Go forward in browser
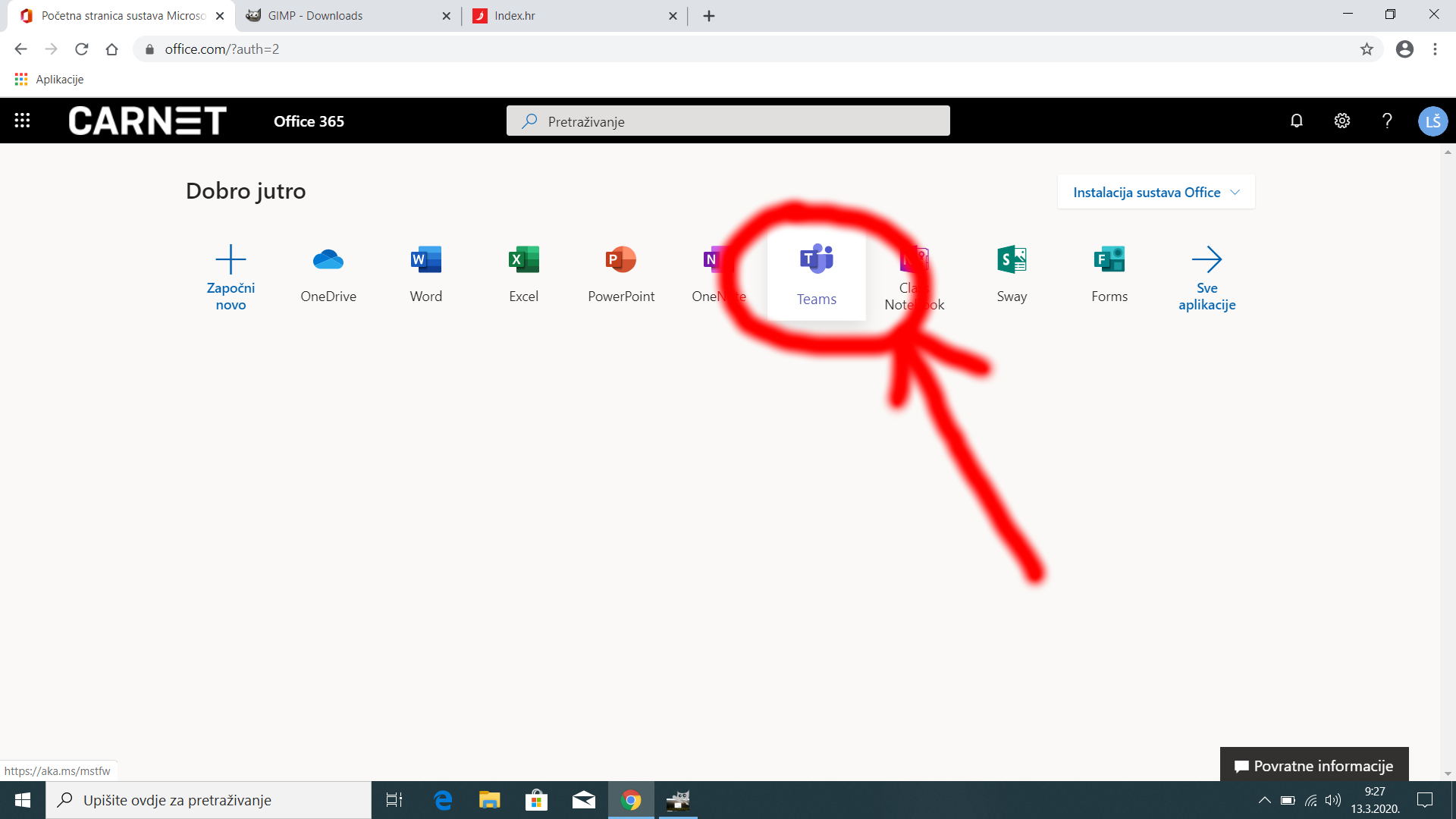The width and height of the screenshot is (1456, 819). (x=51, y=49)
